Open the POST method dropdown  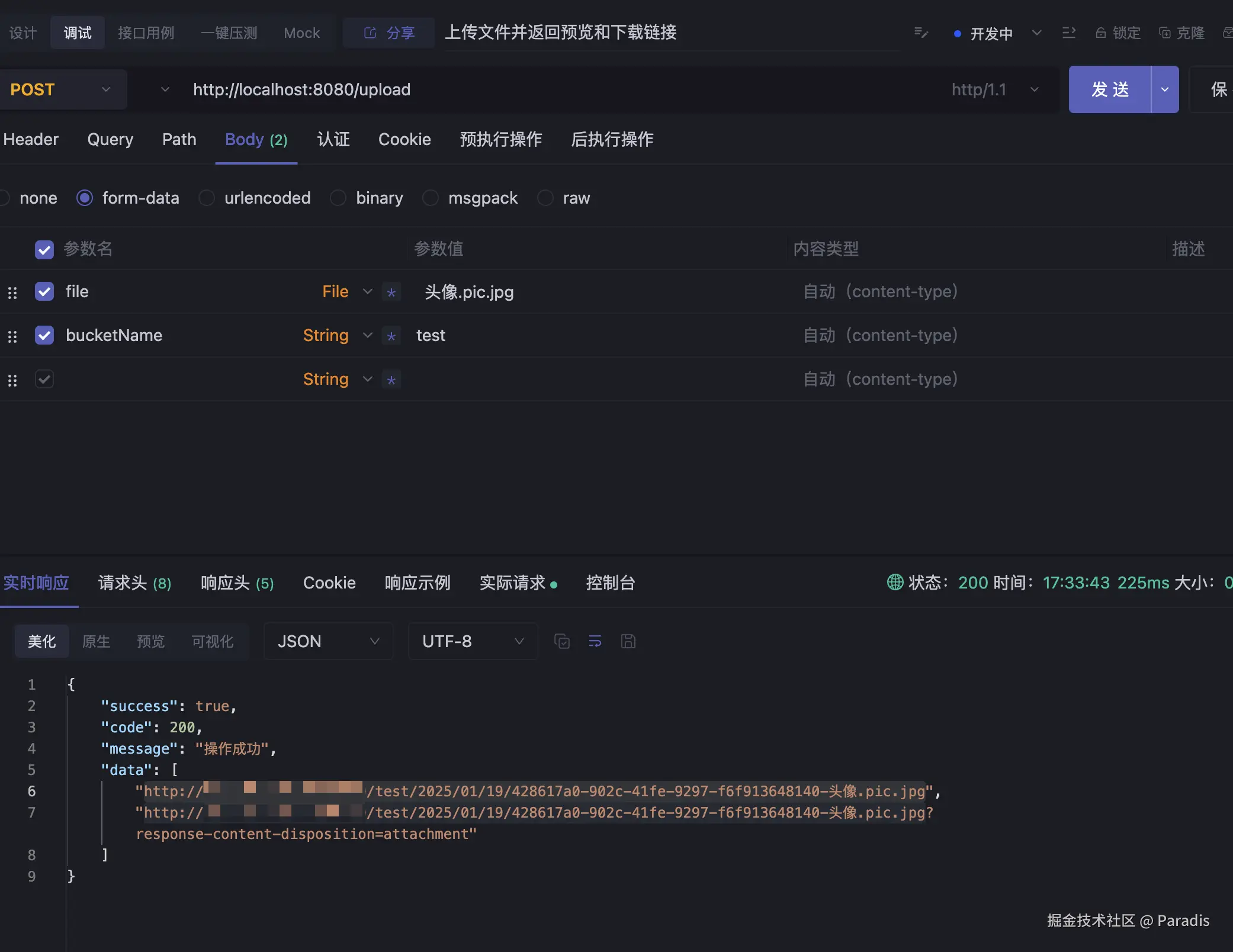tap(105, 89)
